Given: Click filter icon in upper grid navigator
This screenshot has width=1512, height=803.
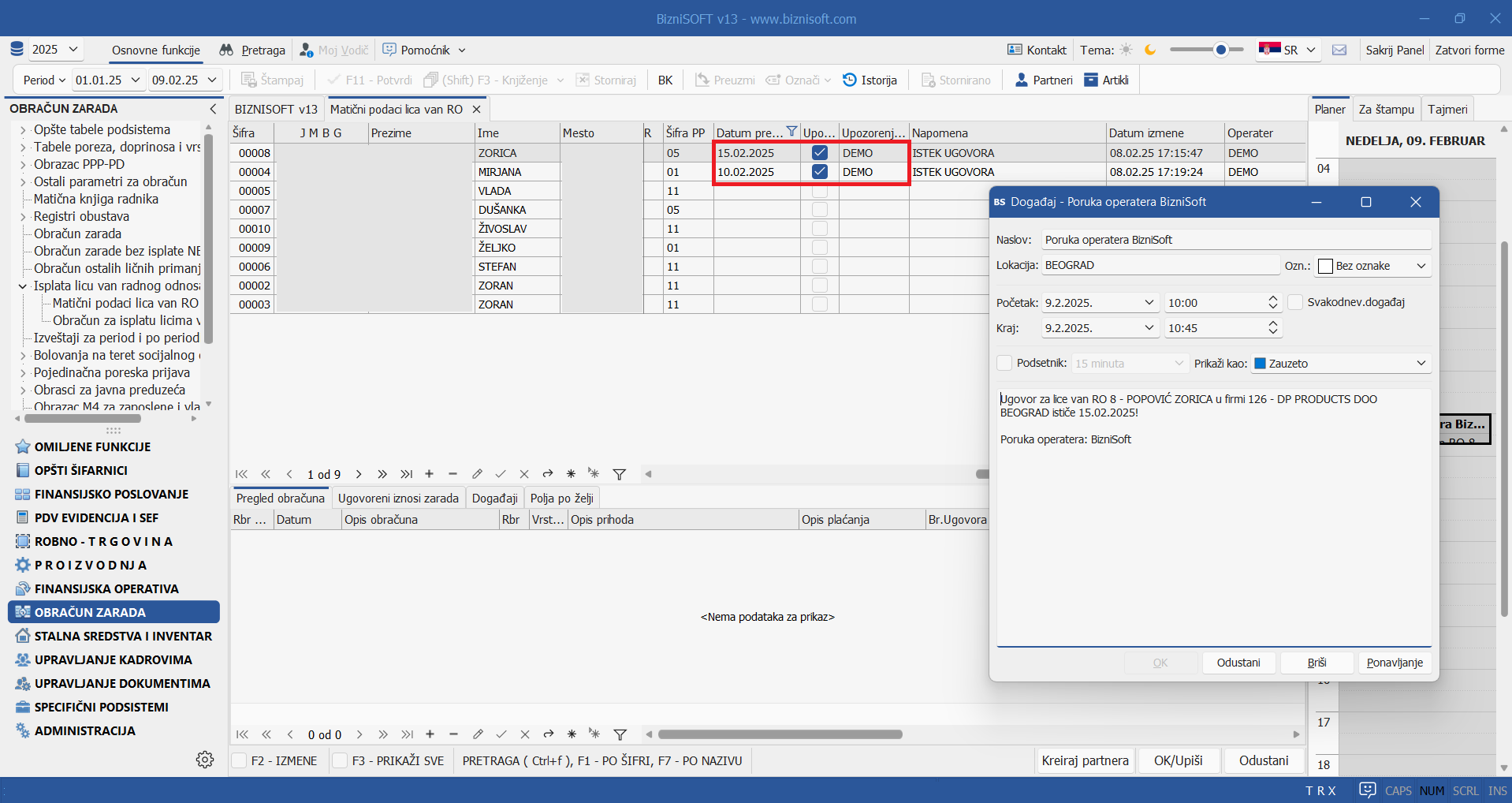Looking at the screenshot, I should (x=620, y=474).
